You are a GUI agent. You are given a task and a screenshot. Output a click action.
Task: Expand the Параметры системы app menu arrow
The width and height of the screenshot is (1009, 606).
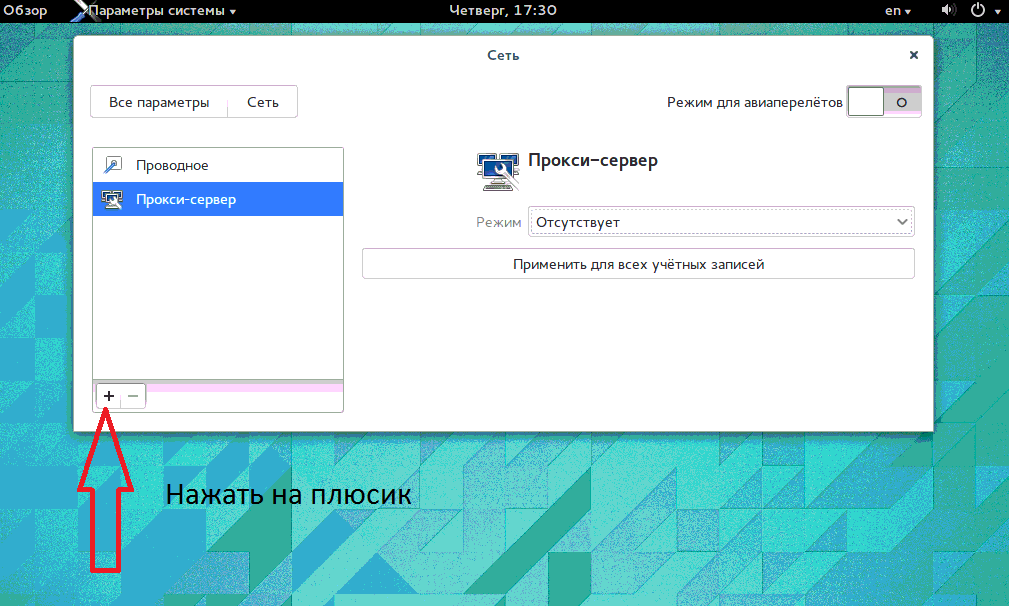click(x=233, y=11)
